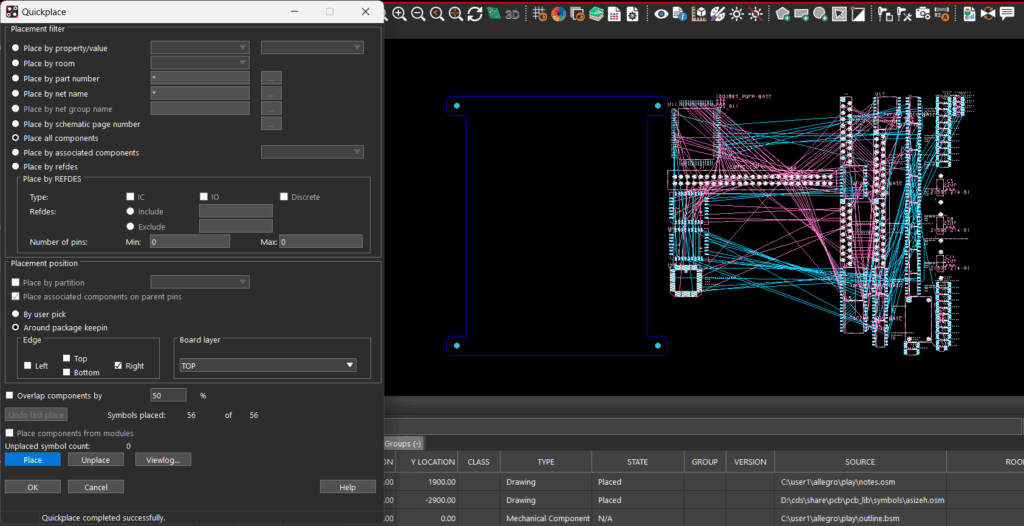The height and width of the screenshot is (526, 1024).
Task: Open the Board layer TOP dropdown
Action: (267, 366)
